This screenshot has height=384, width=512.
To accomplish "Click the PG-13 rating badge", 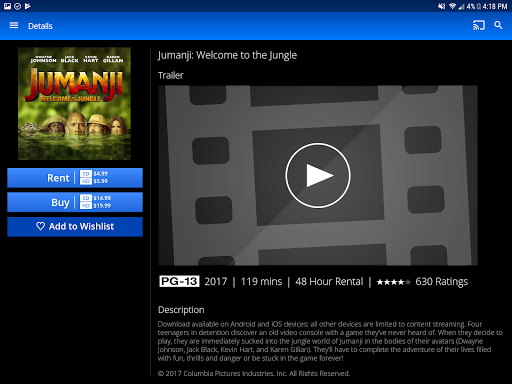I will tap(179, 281).
